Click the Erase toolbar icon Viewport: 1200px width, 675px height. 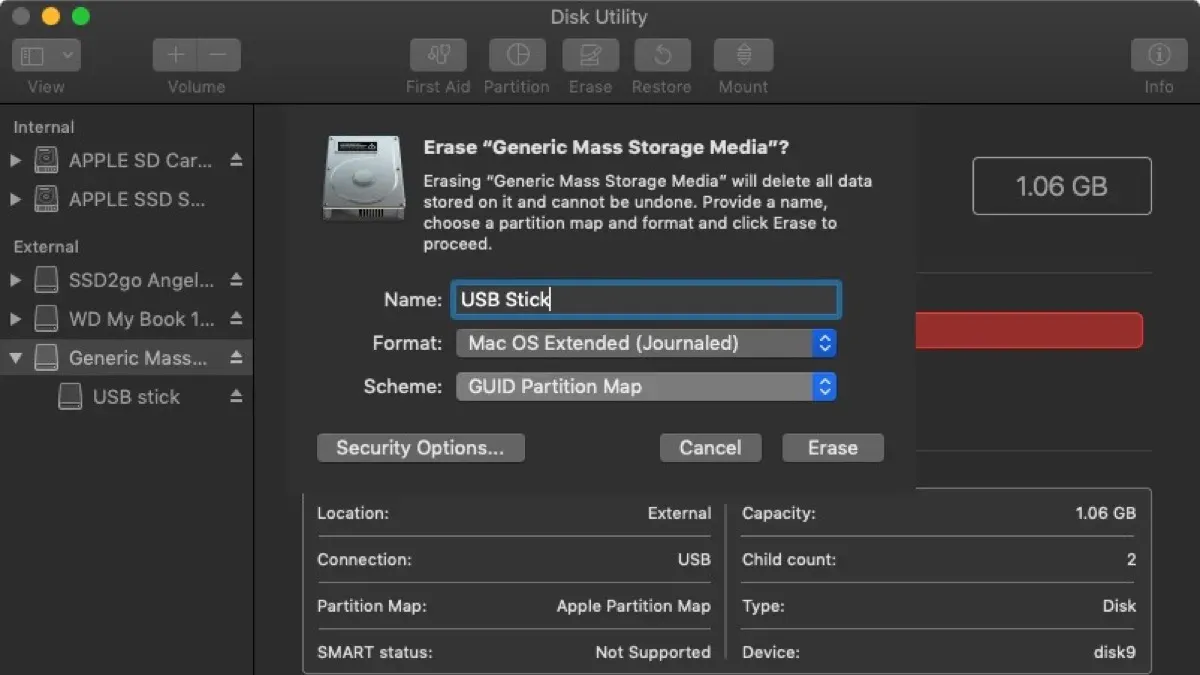(x=590, y=55)
